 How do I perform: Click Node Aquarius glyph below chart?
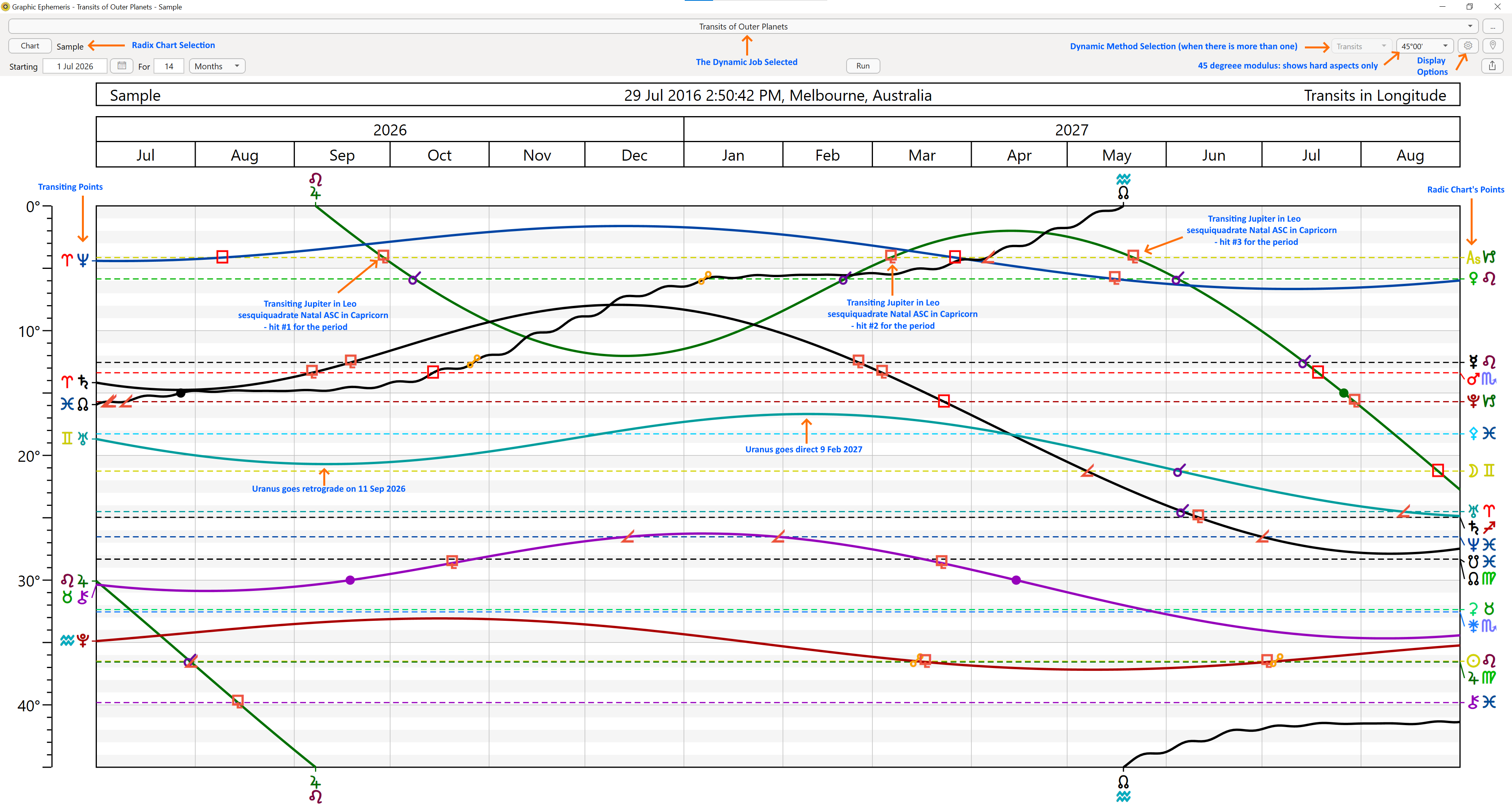point(1123,789)
